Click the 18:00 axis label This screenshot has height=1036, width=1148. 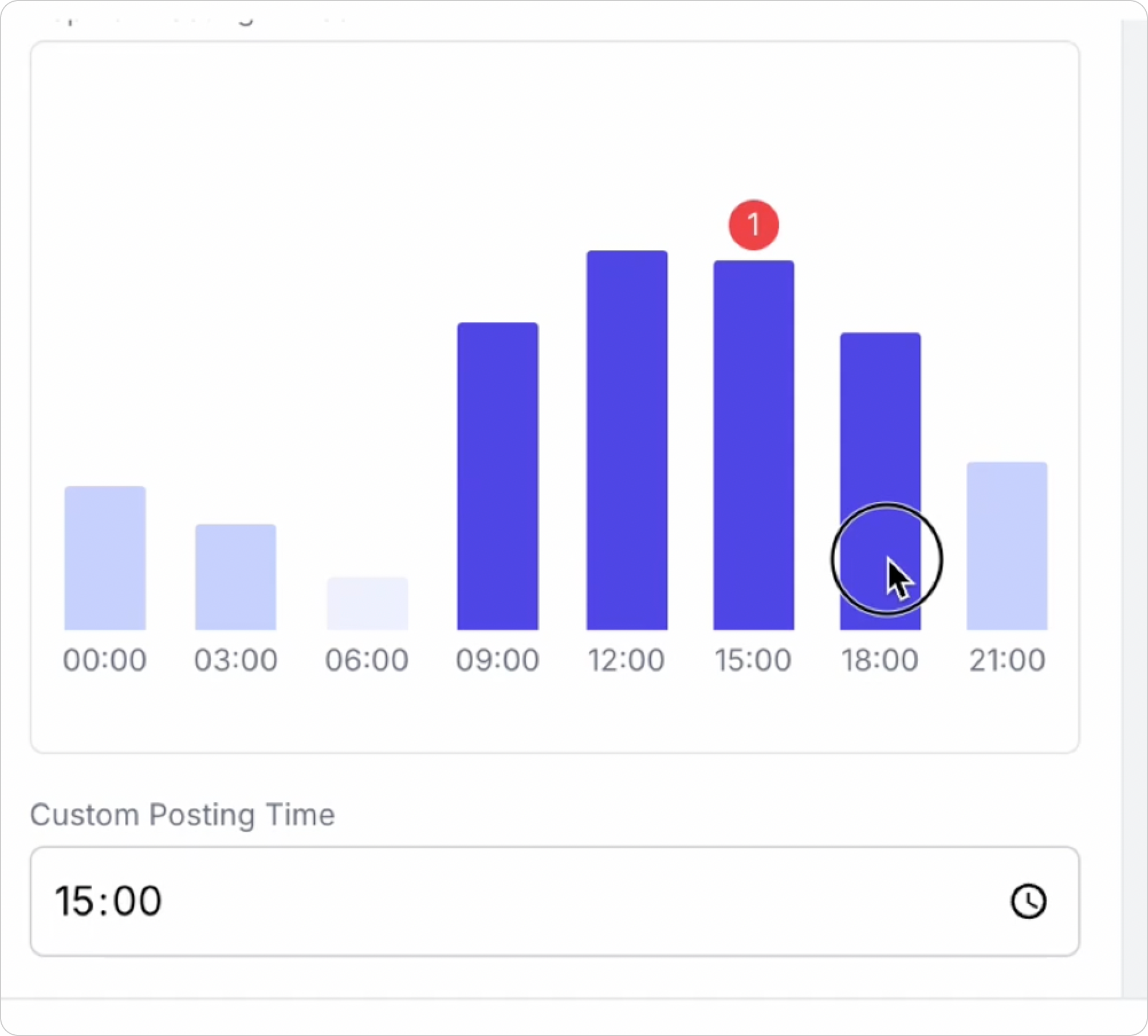coord(880,660)
